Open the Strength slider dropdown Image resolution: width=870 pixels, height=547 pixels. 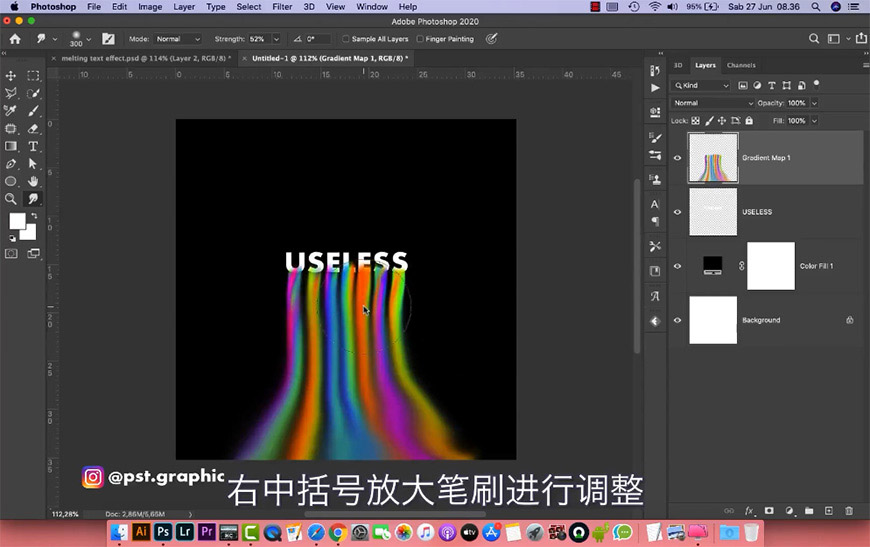pyautogui.click(x=276, y=39)
